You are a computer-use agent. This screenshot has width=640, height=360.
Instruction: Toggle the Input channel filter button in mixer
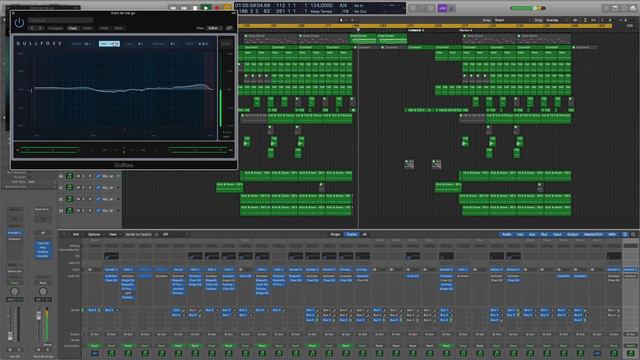(557, 235)
